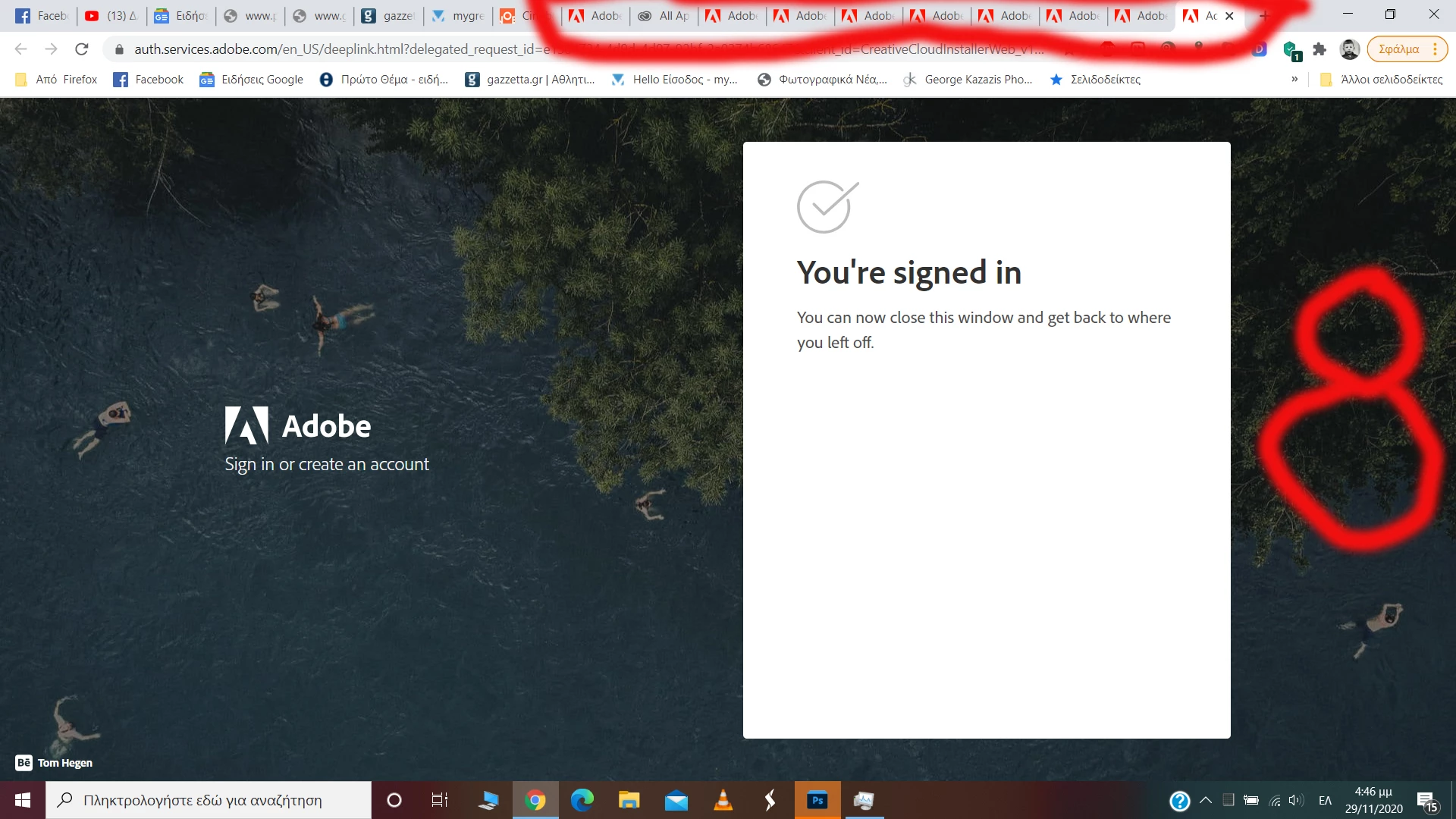Open Photoshop from the taskbar
The height and width of the screenshot is (819, 1456).
coord(817,800)
